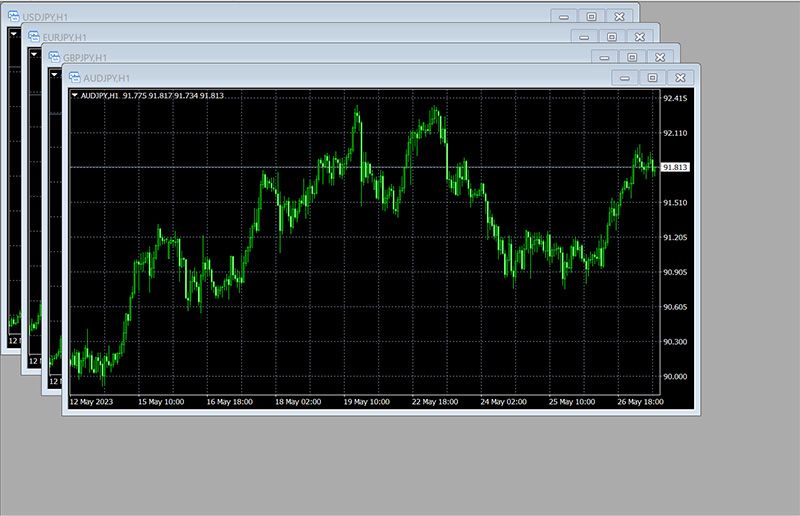Minimize the EURJPY,H1 chart window
Viewport: 800px width, 516px height.
(x=584, y=37)
